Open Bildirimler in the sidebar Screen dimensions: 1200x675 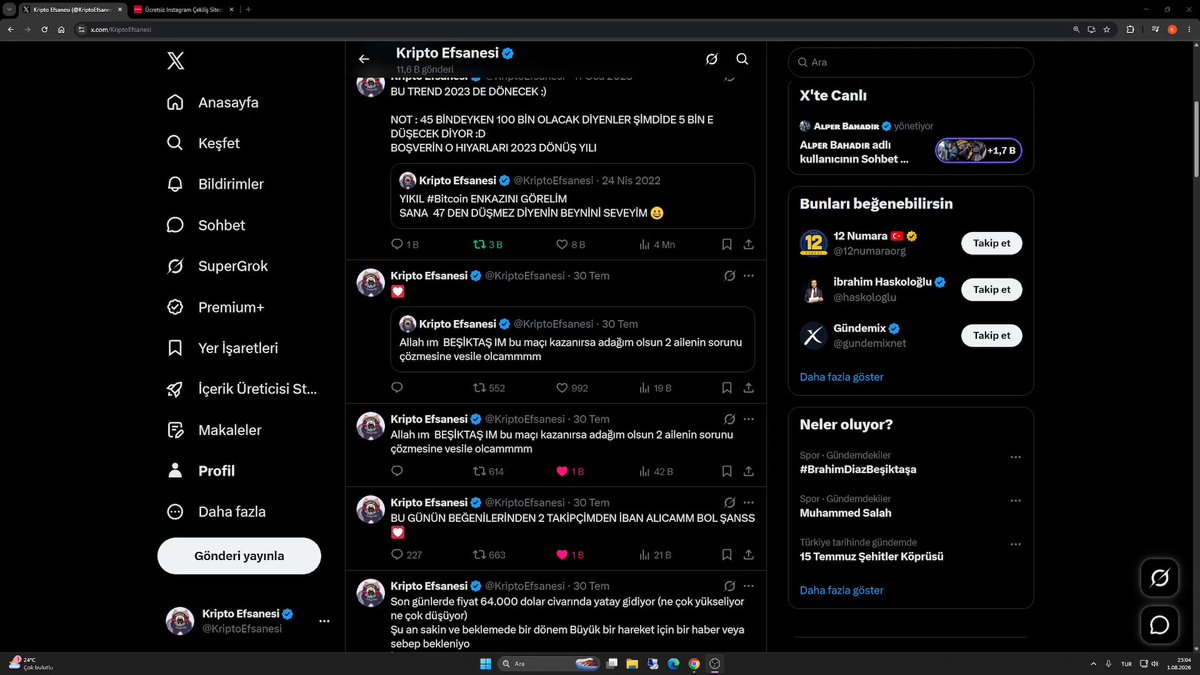(215, 184)
